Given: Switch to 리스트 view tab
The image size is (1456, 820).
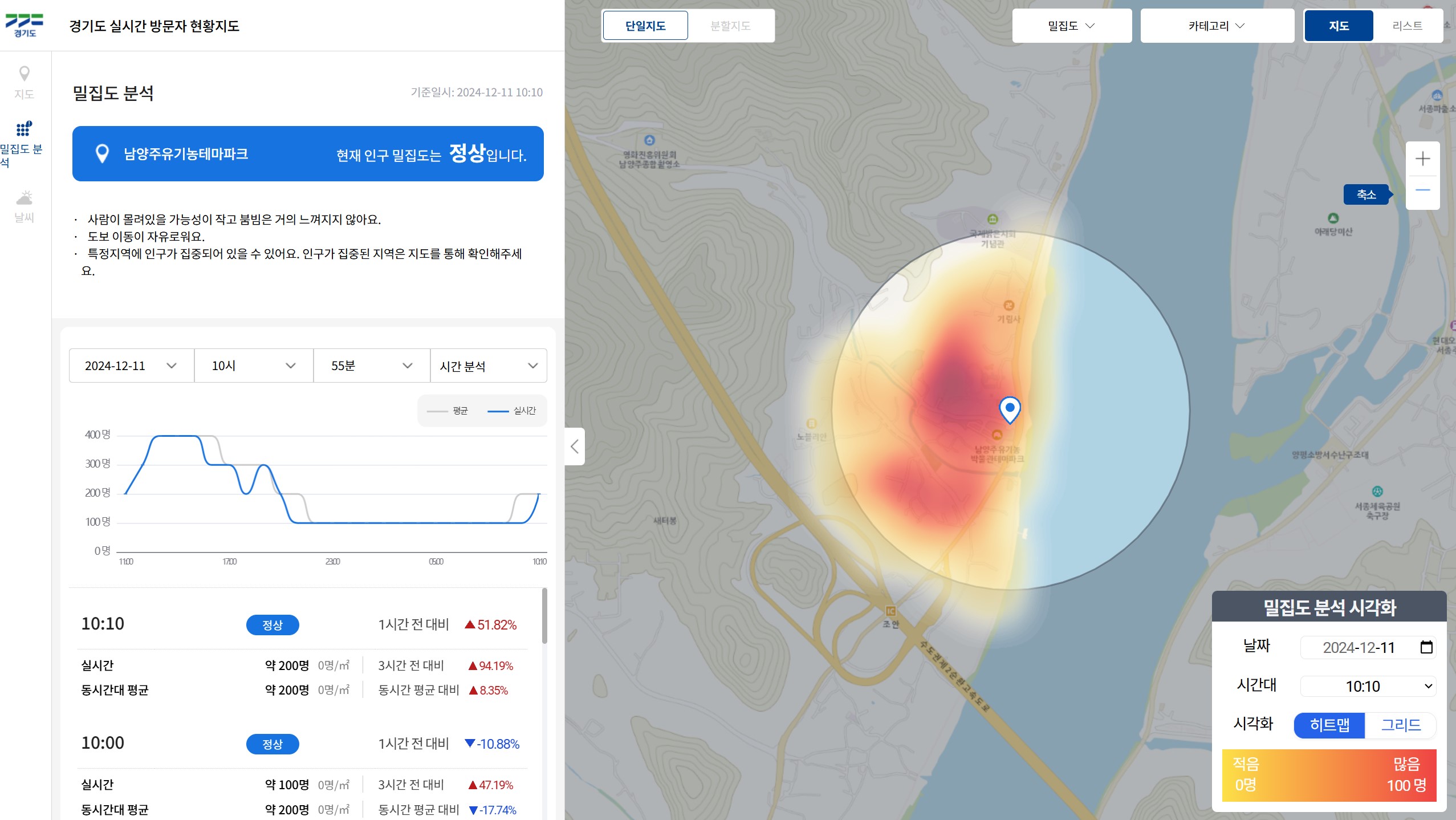Looking at the screenshot, I should (x=1407, y=26).
